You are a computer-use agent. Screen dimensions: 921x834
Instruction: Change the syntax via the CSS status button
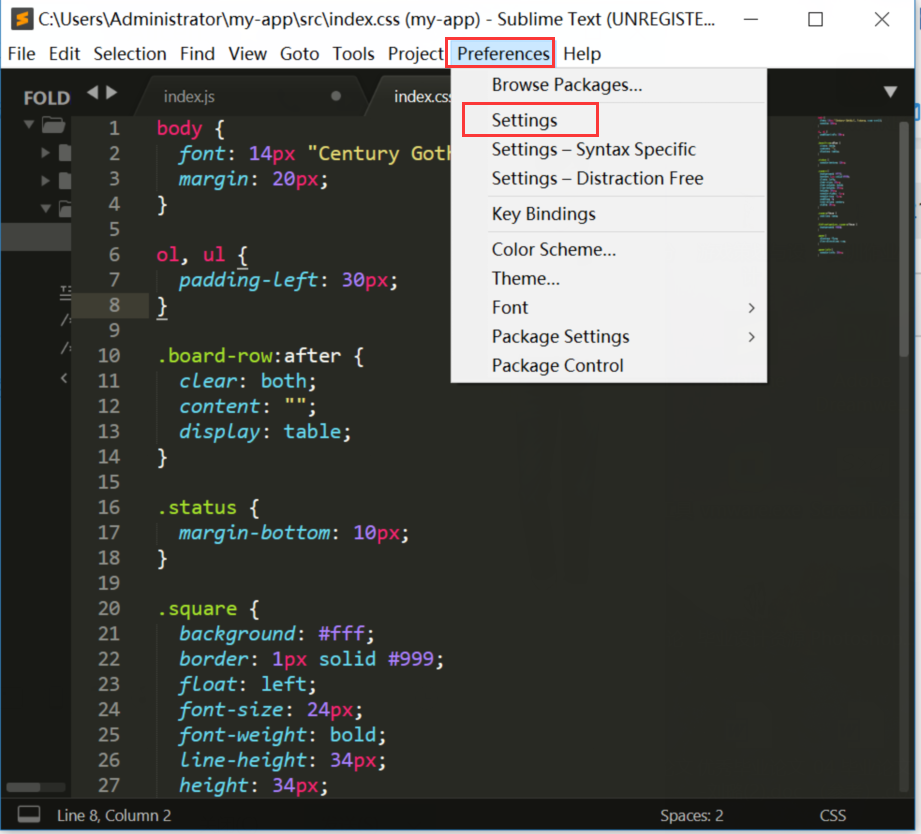832,815
